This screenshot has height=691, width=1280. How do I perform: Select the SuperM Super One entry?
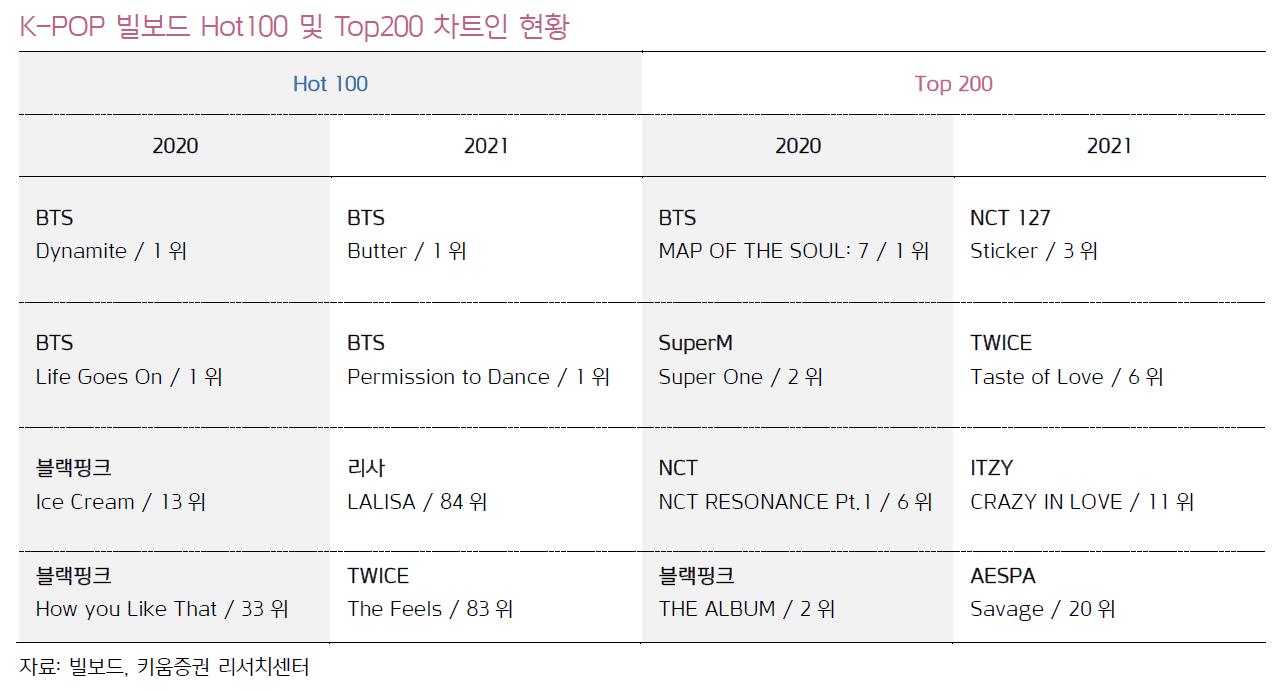pyautogui.click(x=797, y=364)
